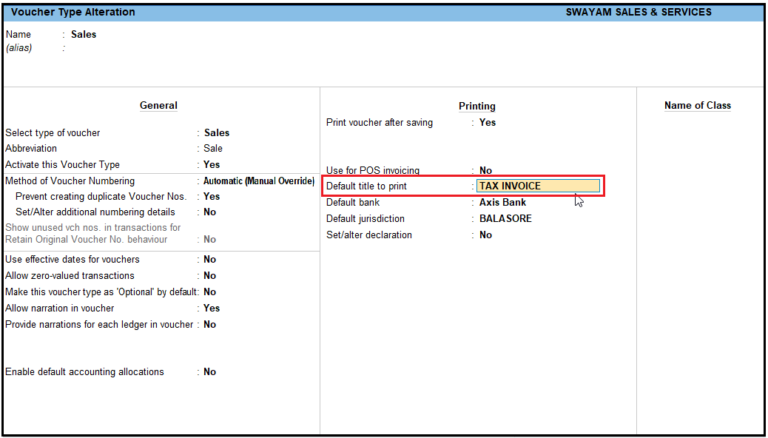This screenshot has height=438, width=768.
Task: Click the Default bank label
Action: click(x=353, y=202)
